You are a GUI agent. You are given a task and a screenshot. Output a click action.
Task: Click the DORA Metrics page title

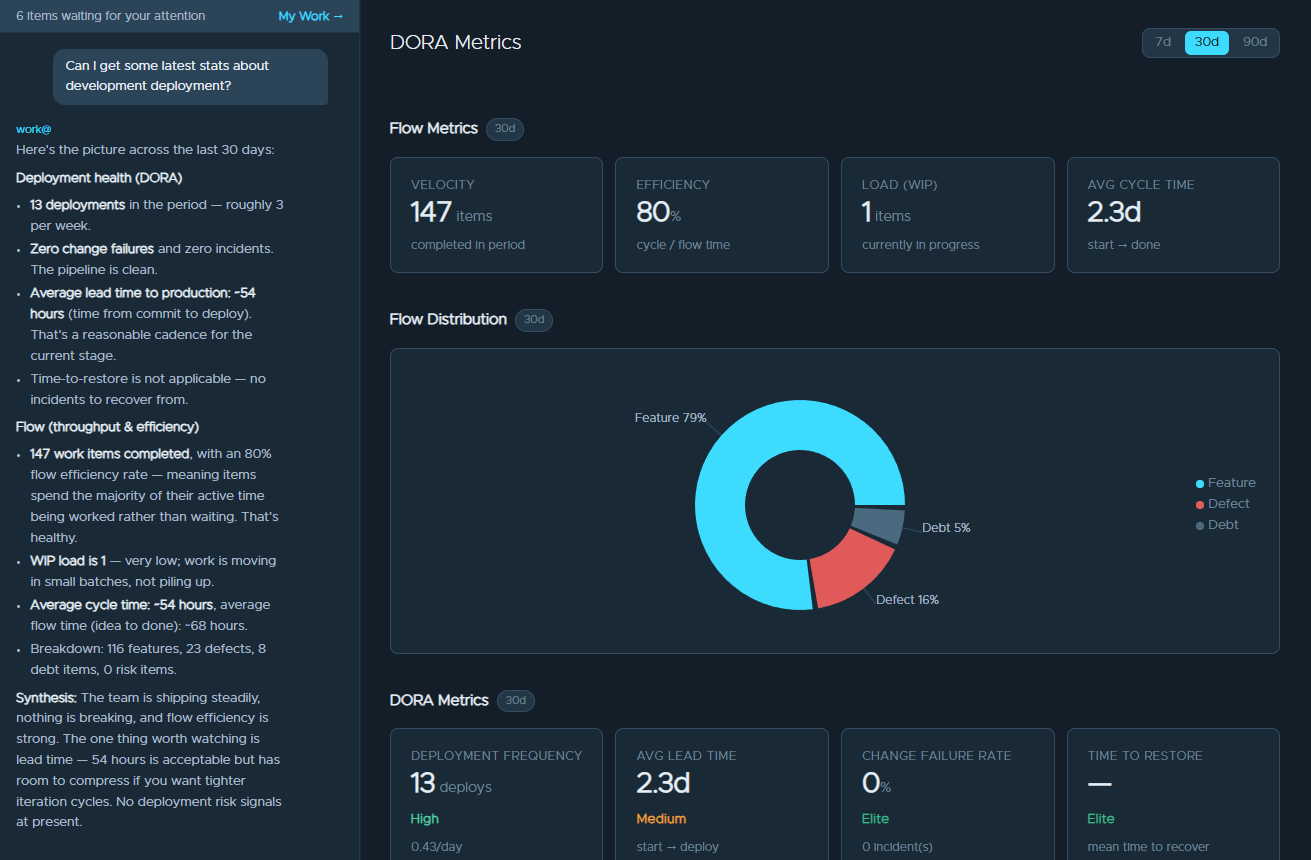point(455,42)
